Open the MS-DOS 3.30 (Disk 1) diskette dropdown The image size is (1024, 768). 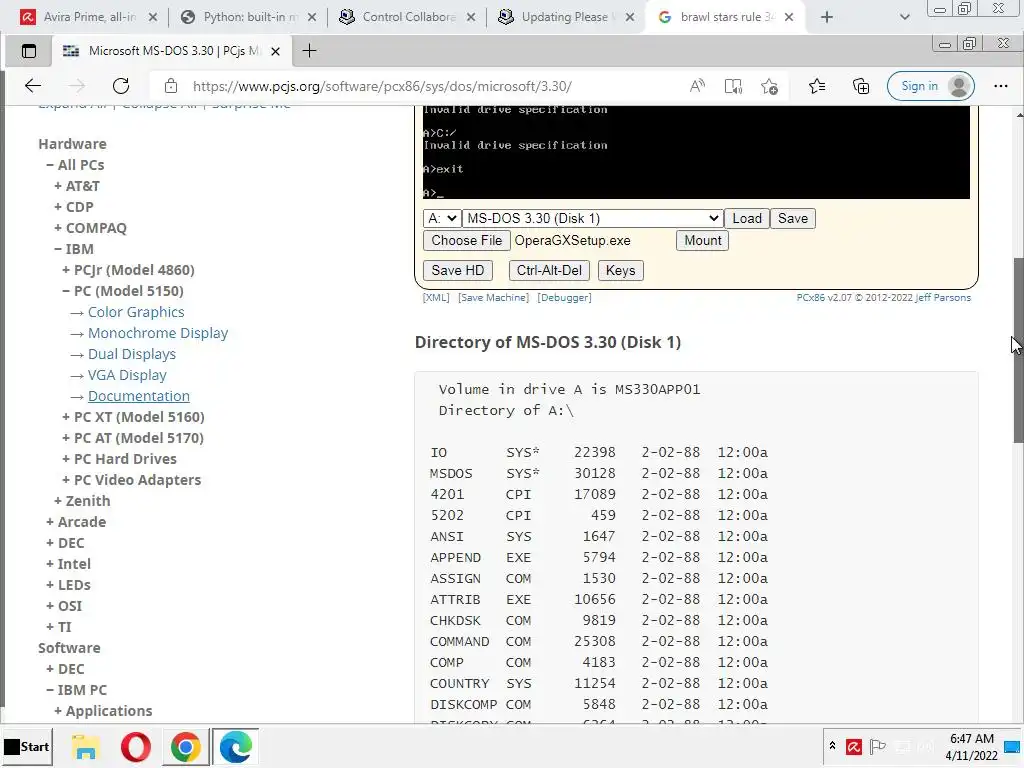(592, 218)
